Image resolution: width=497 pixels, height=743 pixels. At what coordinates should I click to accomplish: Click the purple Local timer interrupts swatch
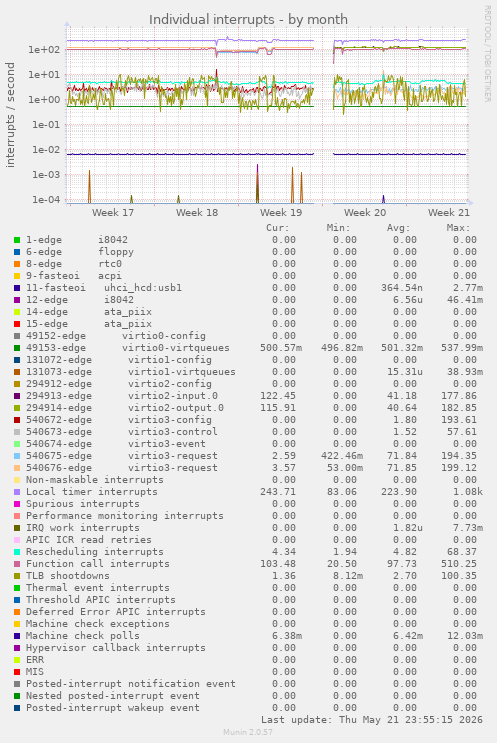click(17, 492)
